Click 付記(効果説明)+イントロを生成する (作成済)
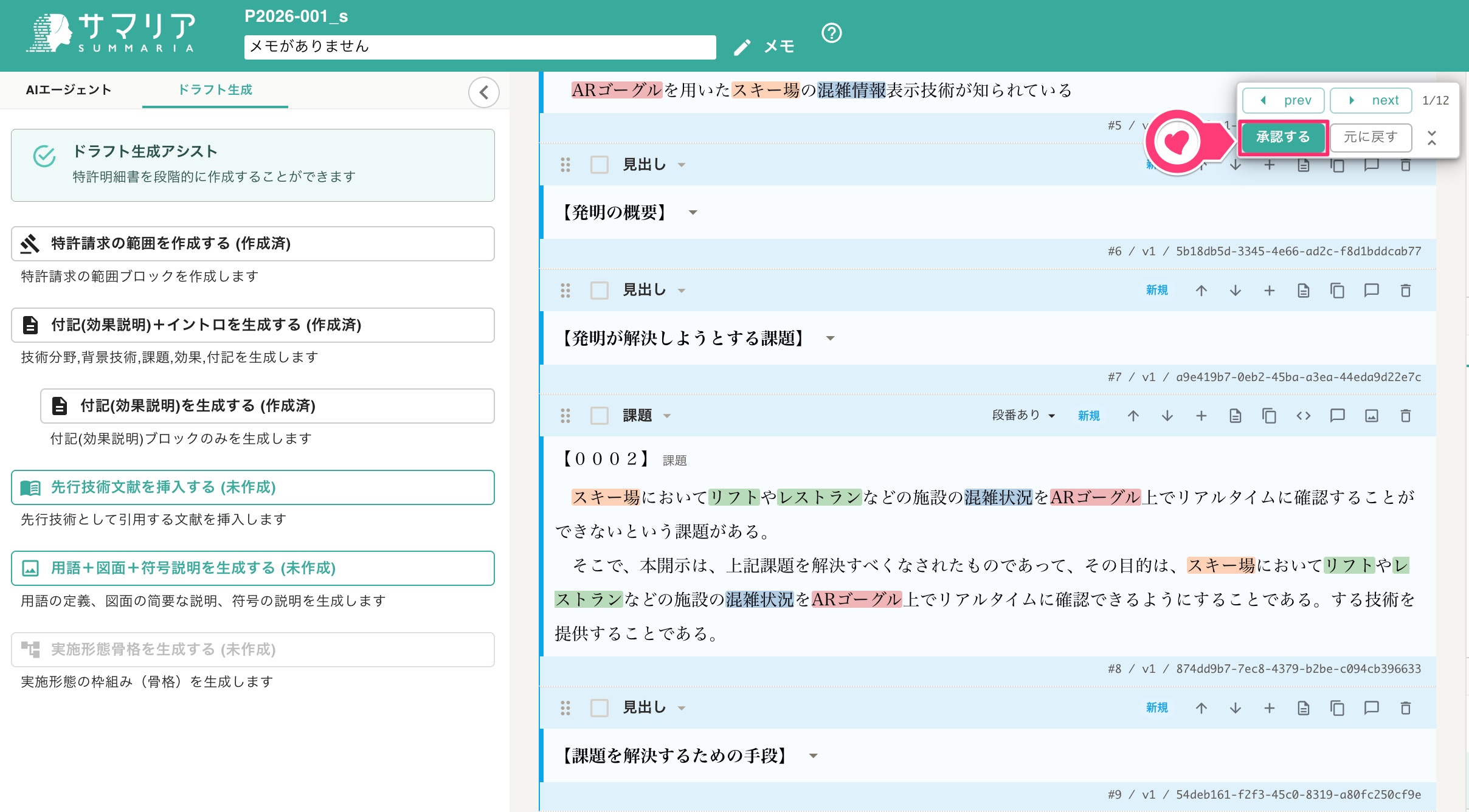The height and width of the screenshot is (812, 1469). click(253, 325)
